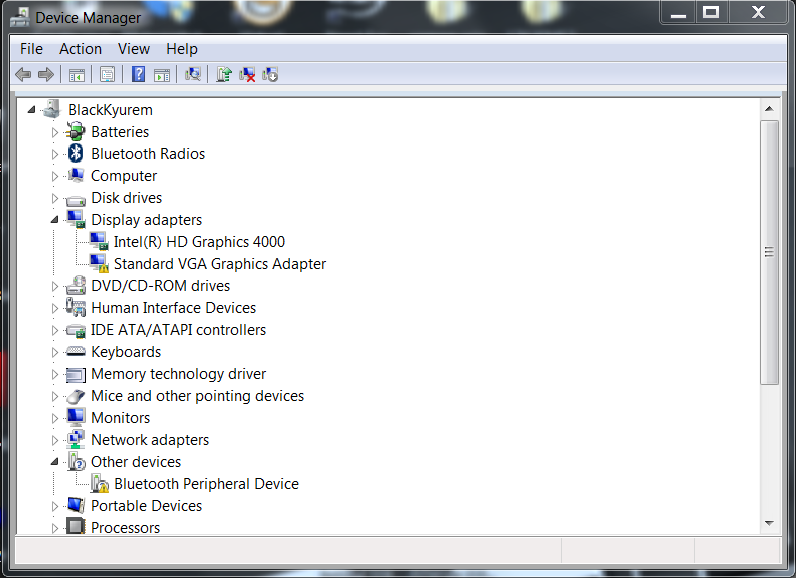796x578 pixels.
Task: Expand the Batteries node
Action: coord(55,132)
